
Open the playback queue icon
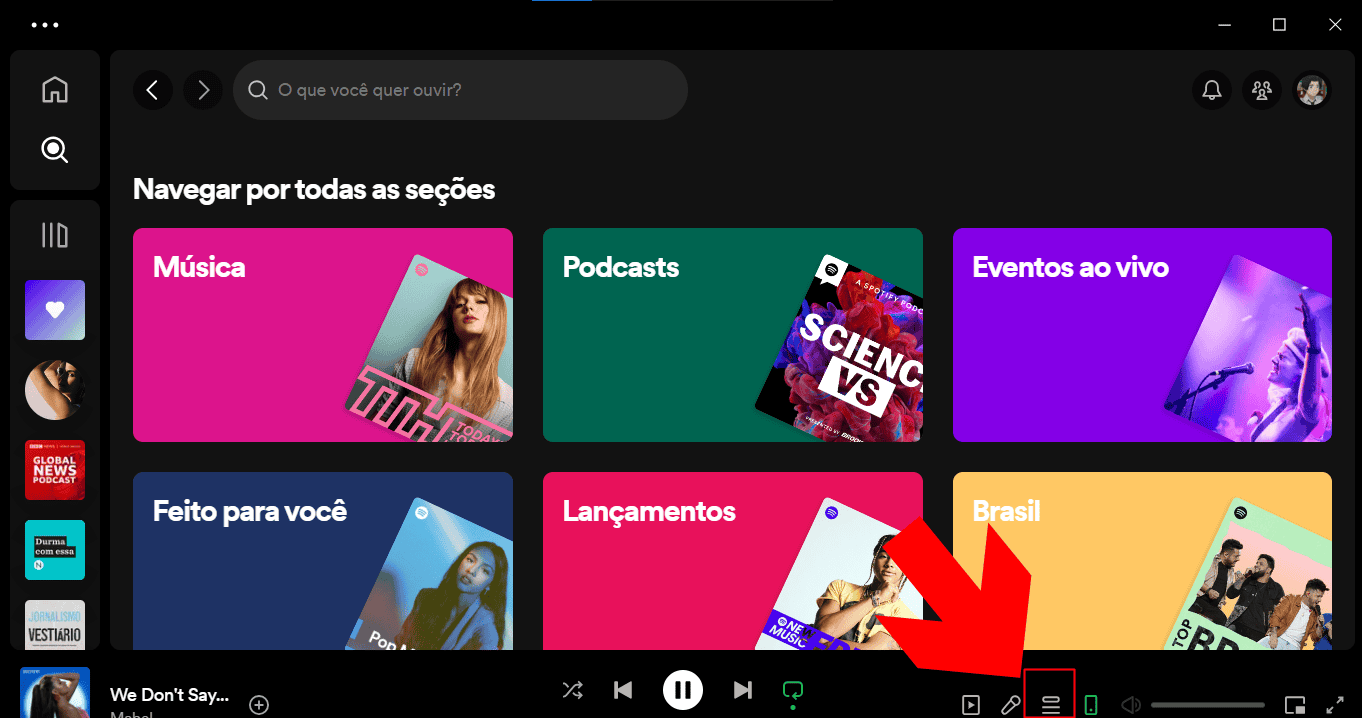click(1051, 705)
